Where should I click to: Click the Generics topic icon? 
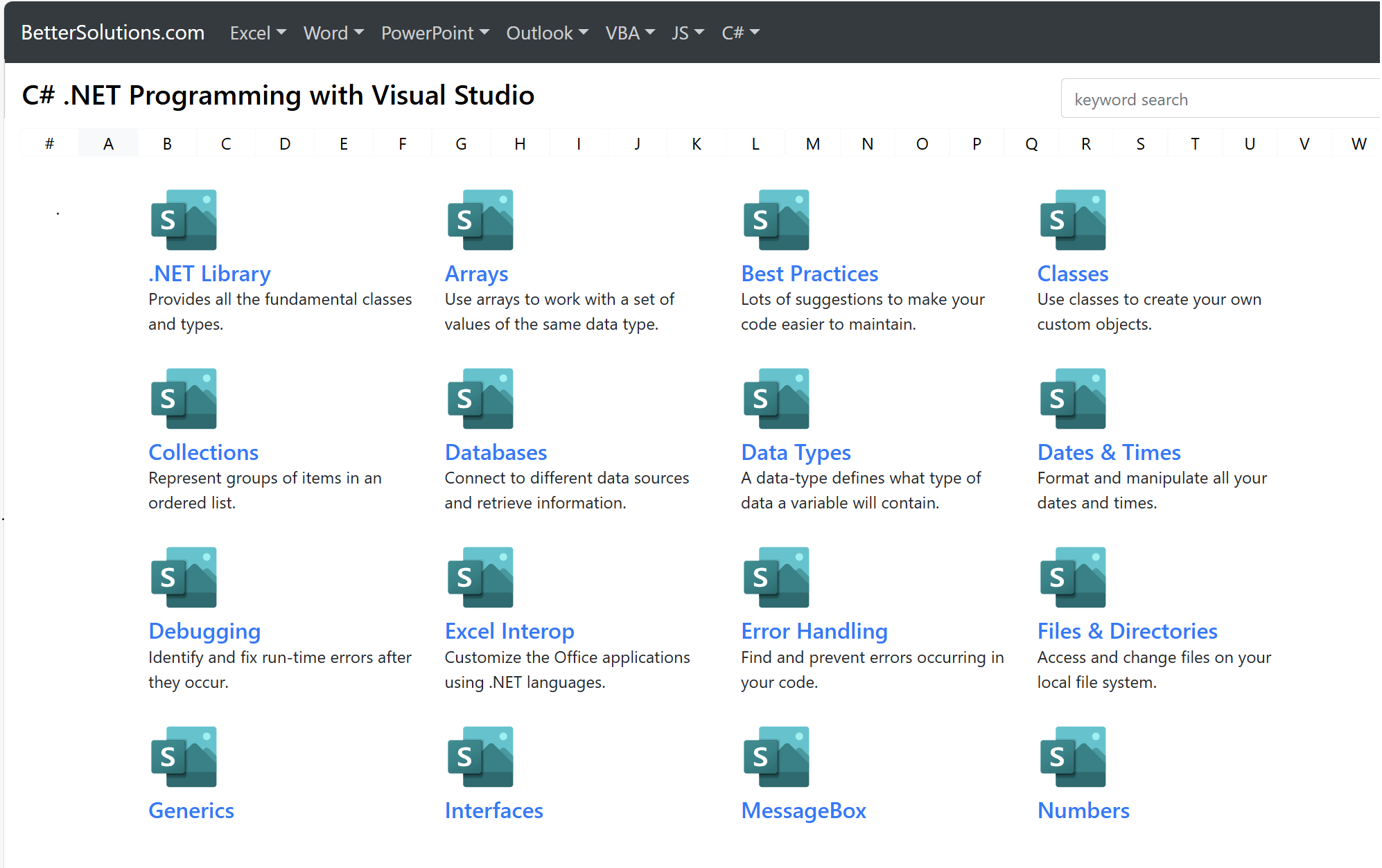pyautogui.click(x=184, y=756)
